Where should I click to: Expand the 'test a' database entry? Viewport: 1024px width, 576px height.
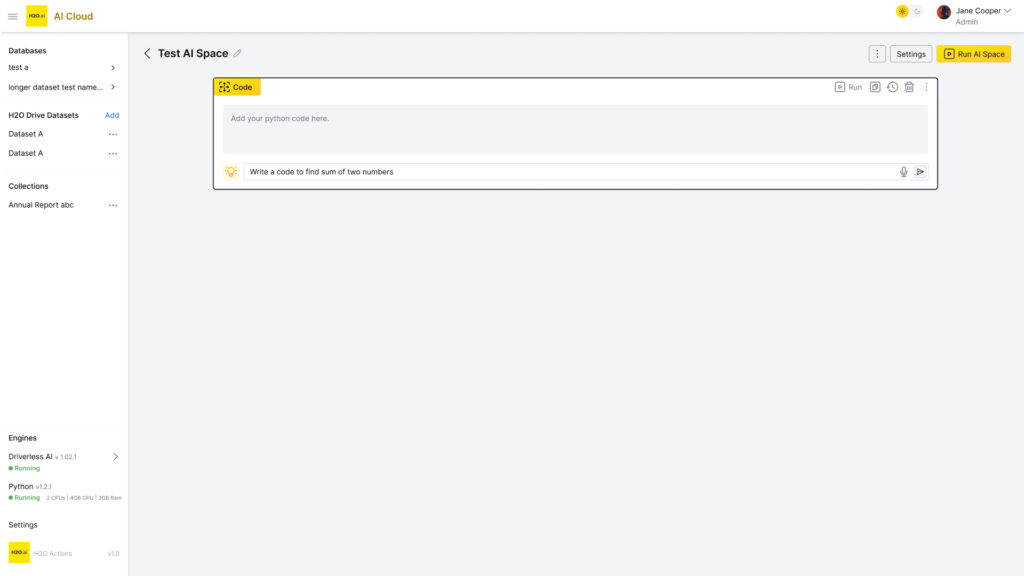113,68
